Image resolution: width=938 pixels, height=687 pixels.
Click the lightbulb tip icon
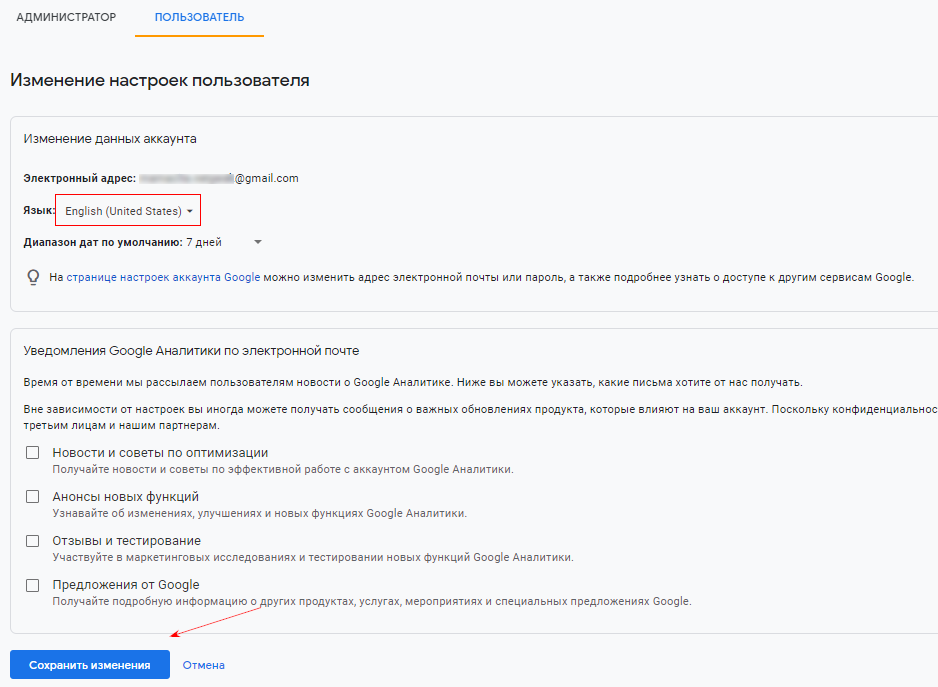(x=34, y=277)
